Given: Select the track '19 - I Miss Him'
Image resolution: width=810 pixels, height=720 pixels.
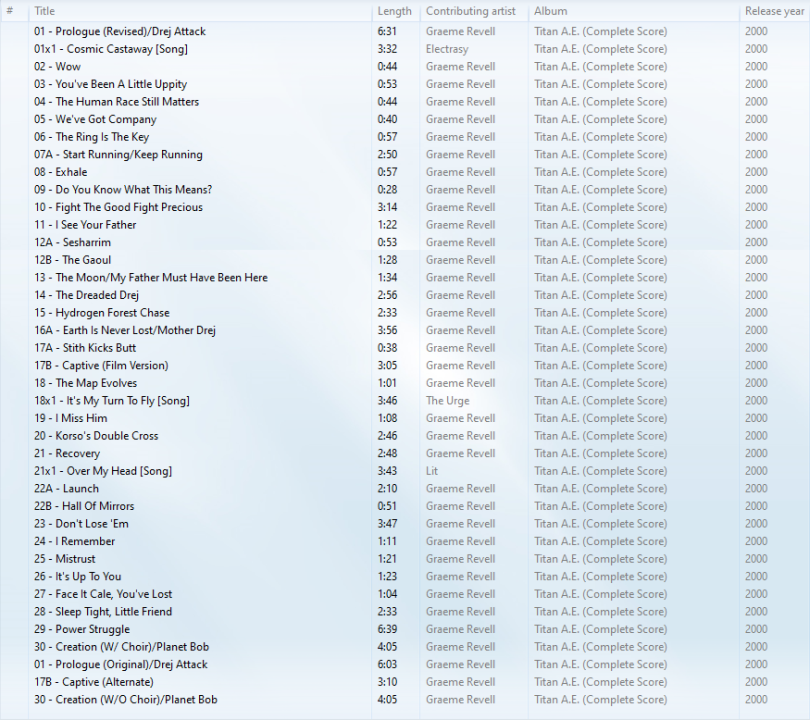Looking at the screenshot, I should coord(71,418).
